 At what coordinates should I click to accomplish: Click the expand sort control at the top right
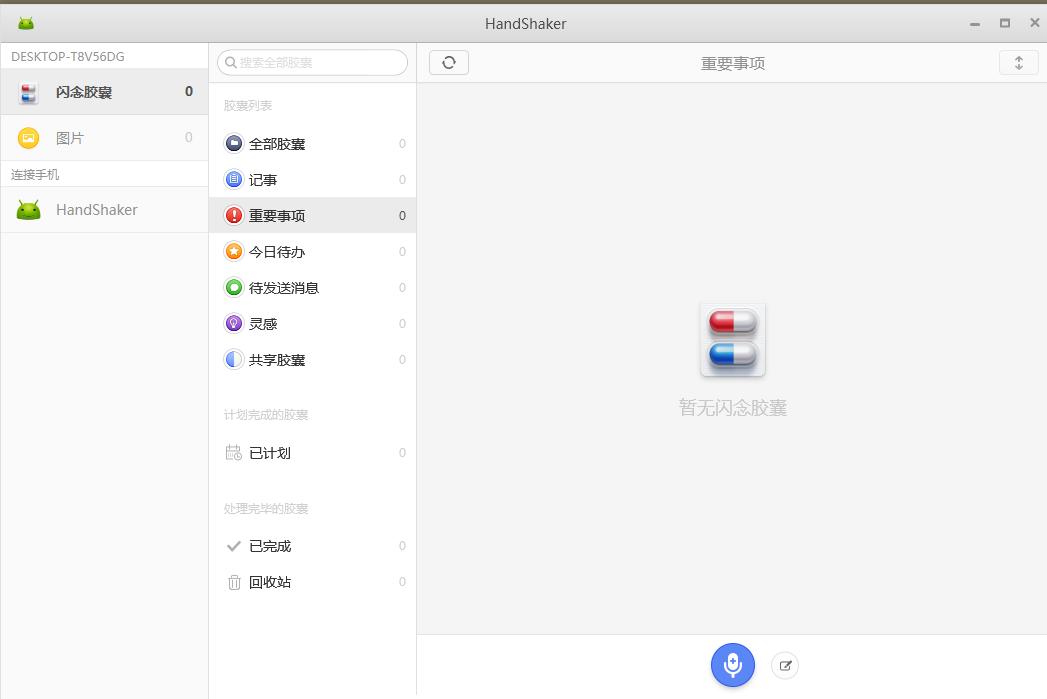(x=1018, y=62)
